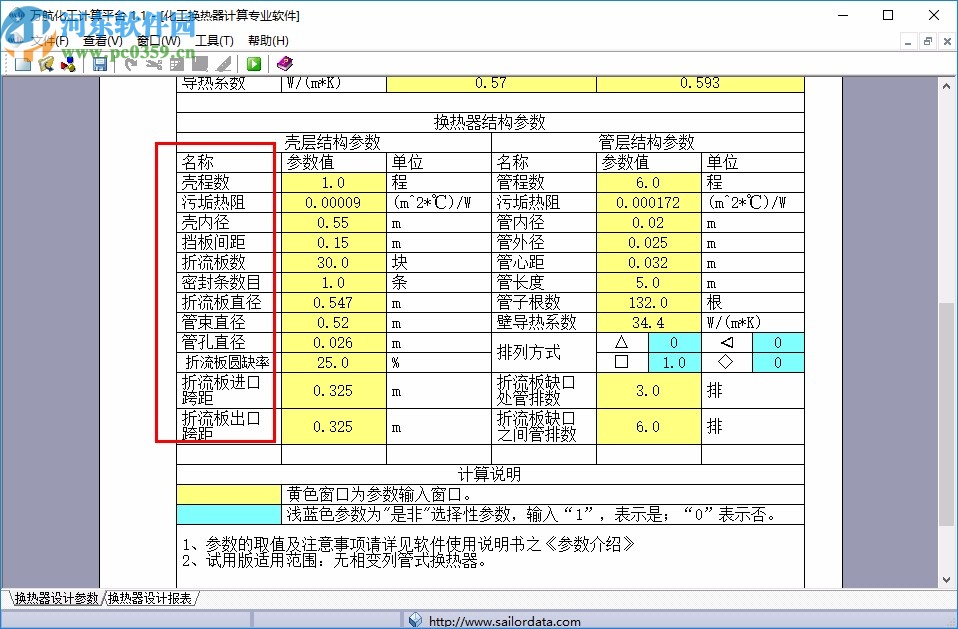Screen dimensions: 958x629
Task: Click the open file toolbar icon
Action: point(46,64)
